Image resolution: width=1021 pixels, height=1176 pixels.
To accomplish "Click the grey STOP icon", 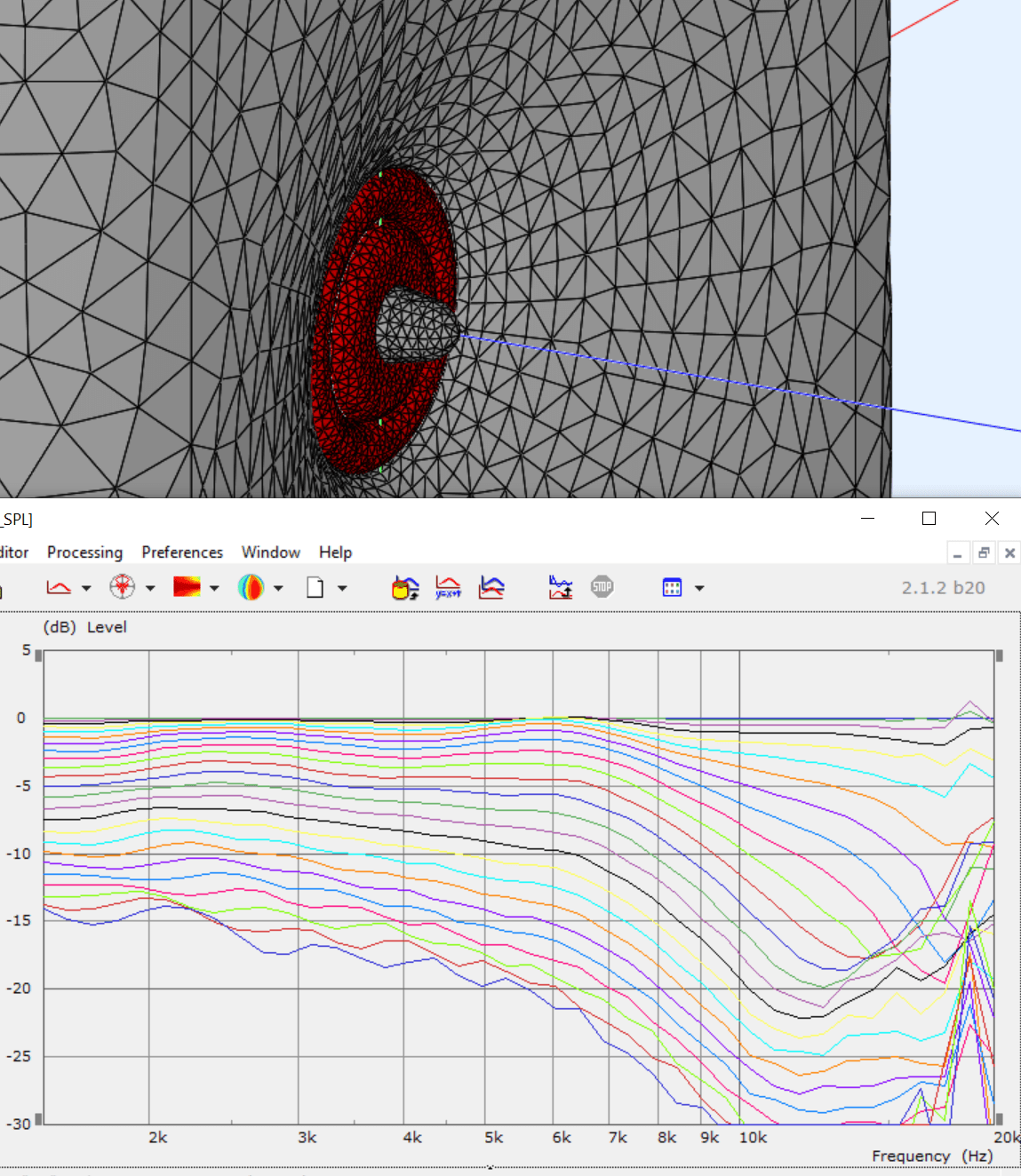I will (x=602, y=587).
